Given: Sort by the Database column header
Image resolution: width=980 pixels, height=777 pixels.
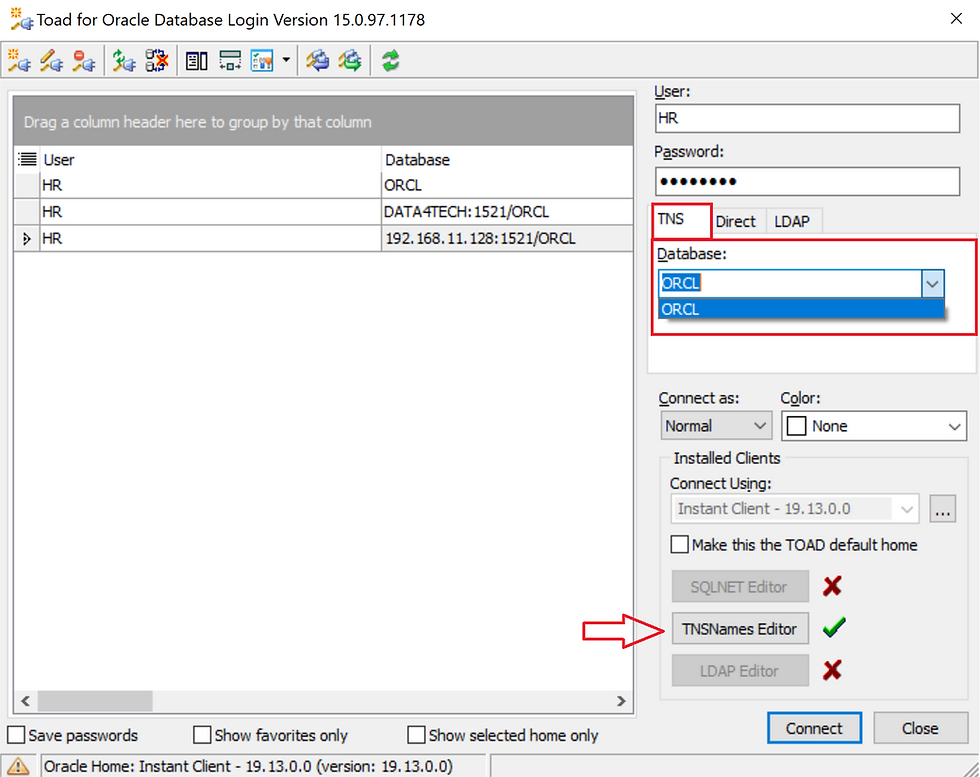Looking at the screenshot, I should [x=507, y=159].
